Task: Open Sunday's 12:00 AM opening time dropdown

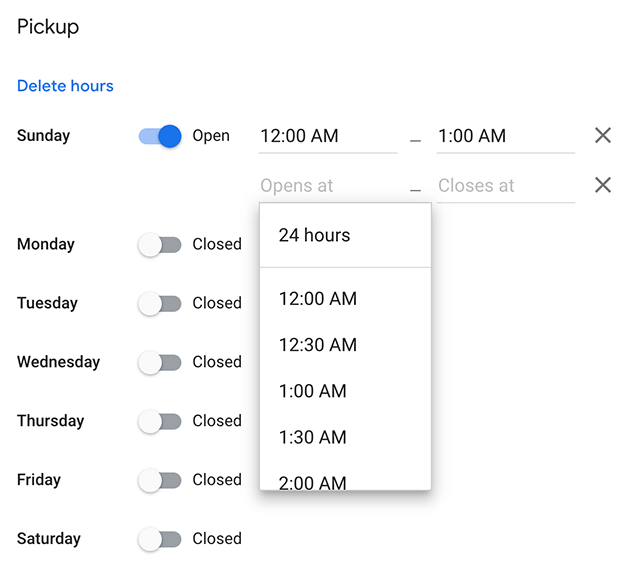Action: click(x=328, y=136)
